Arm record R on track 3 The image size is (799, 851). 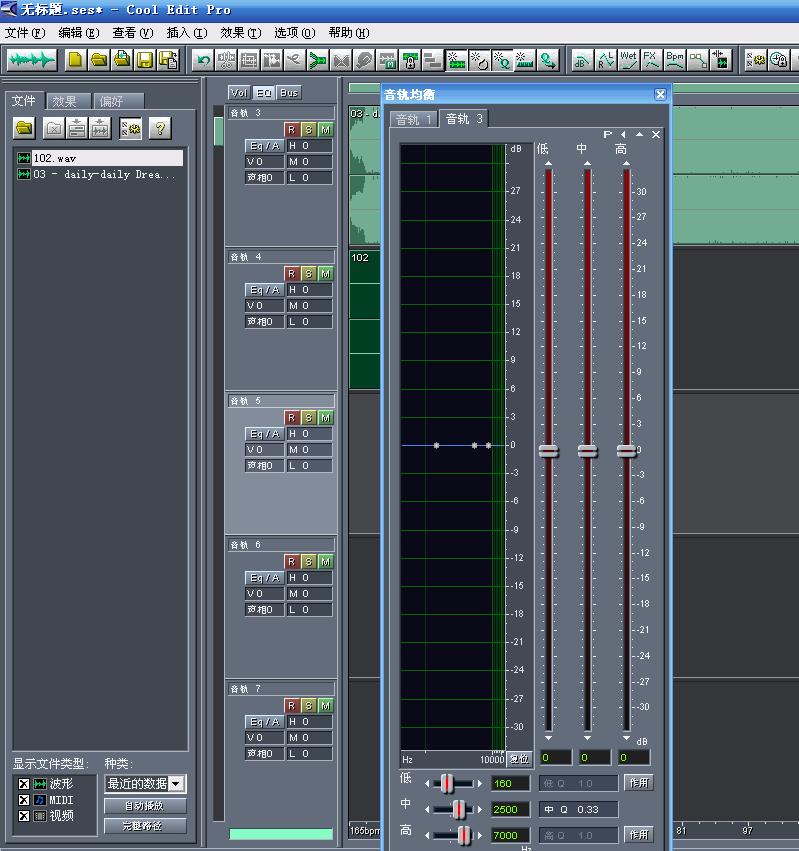(x=291, y=130)
